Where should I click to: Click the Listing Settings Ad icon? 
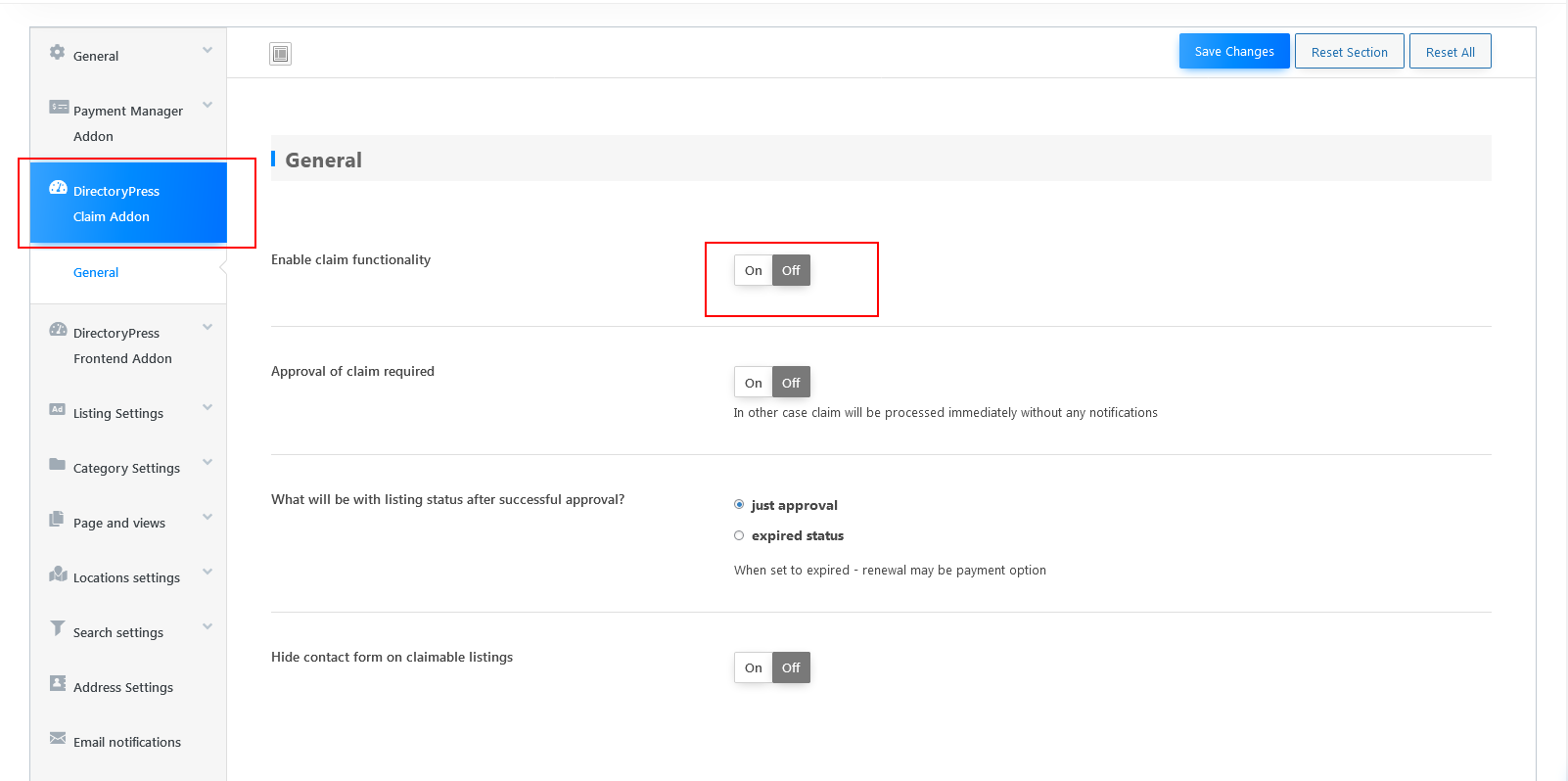[58, 409]
